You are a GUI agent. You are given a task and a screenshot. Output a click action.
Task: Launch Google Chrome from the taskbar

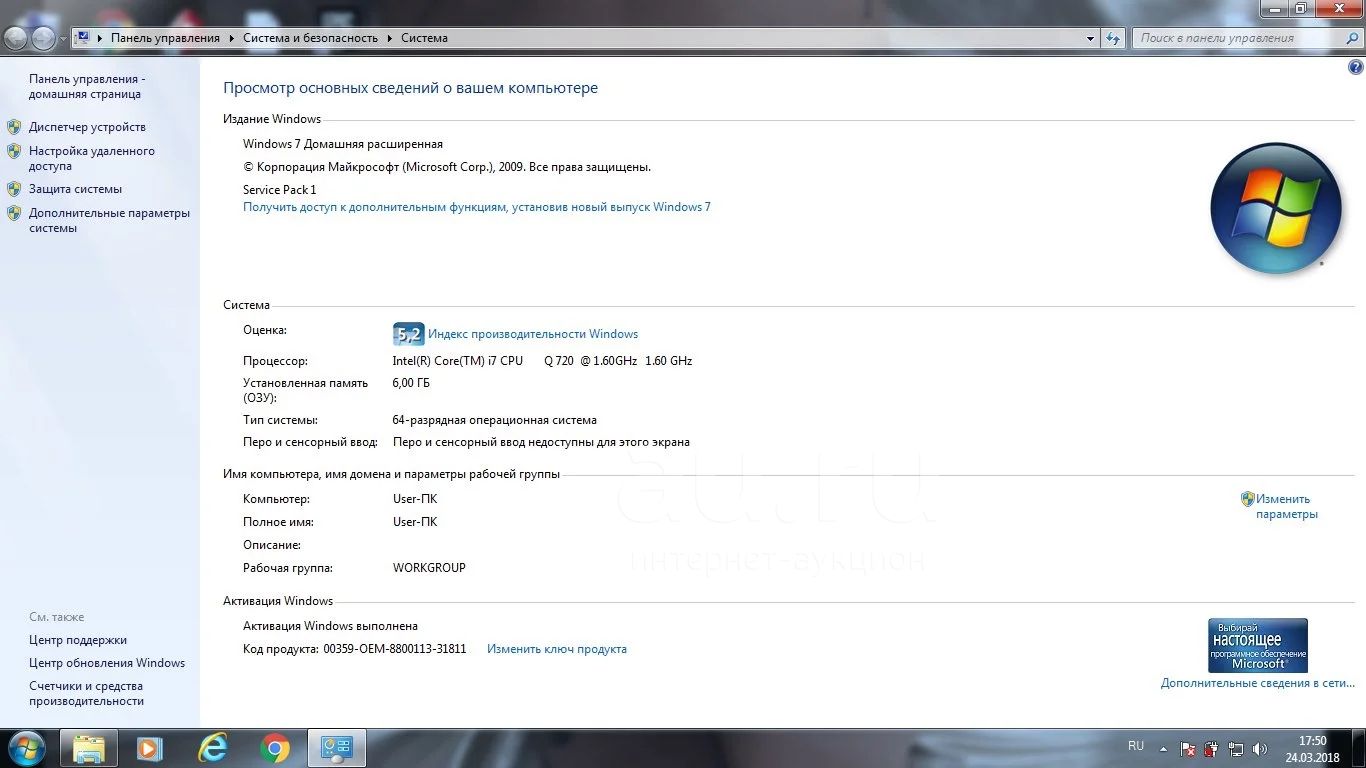coord(274,748)
